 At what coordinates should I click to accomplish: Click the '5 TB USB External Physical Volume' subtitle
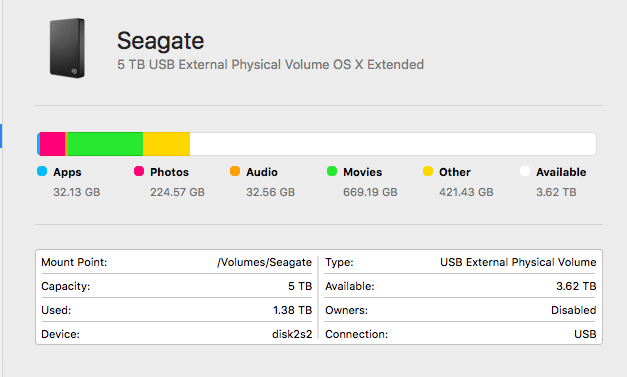click(270, 64)
